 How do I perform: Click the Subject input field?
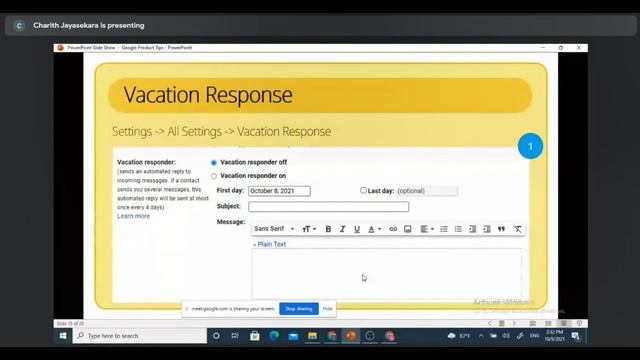tap(329, 207)
